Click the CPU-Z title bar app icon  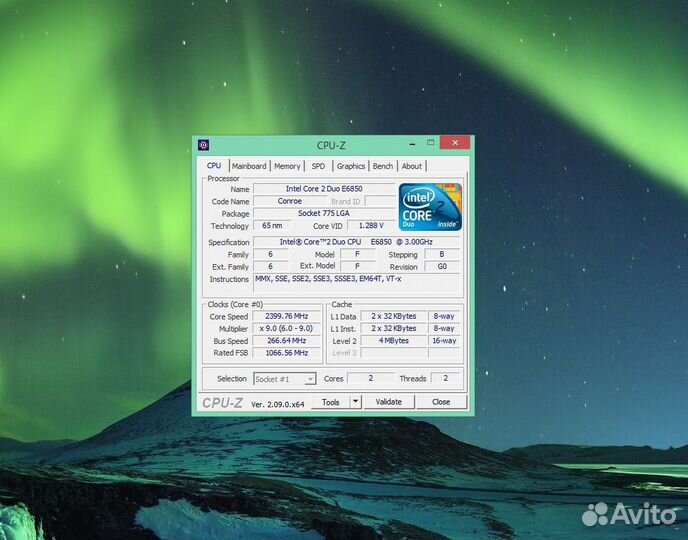click(203, 145)
